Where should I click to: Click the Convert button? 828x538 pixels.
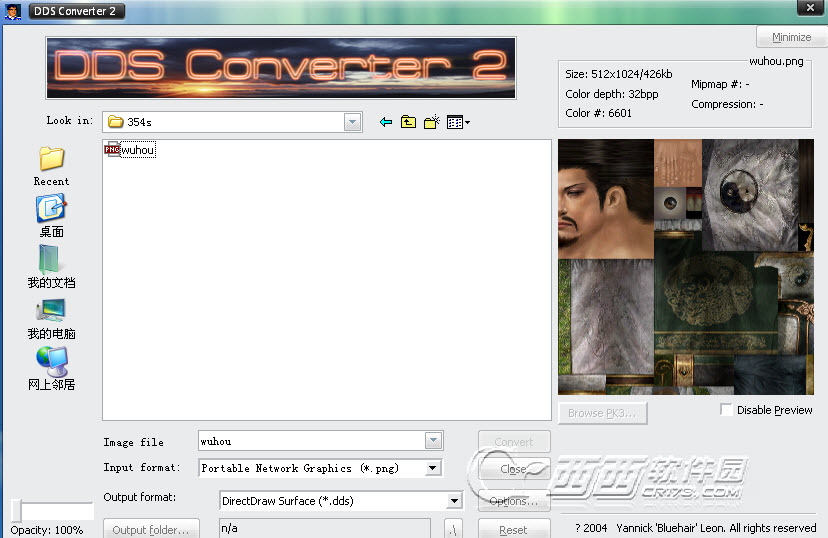tap(514, 441)
